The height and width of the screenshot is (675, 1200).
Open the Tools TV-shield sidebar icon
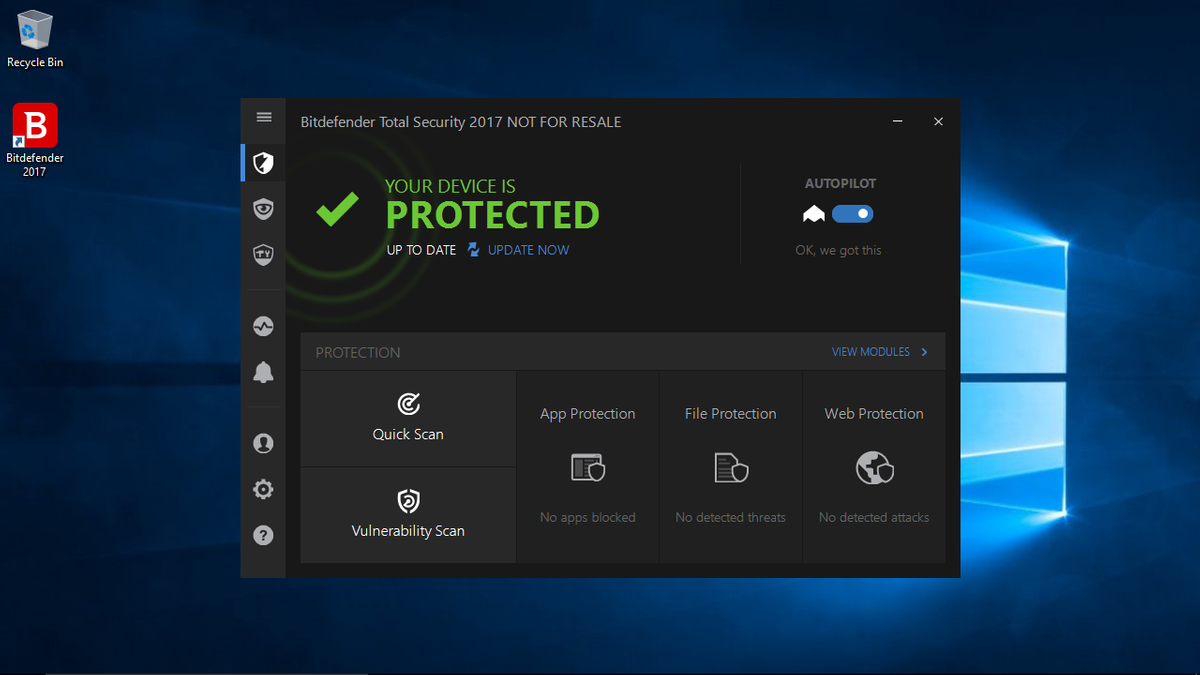[263, 255]
